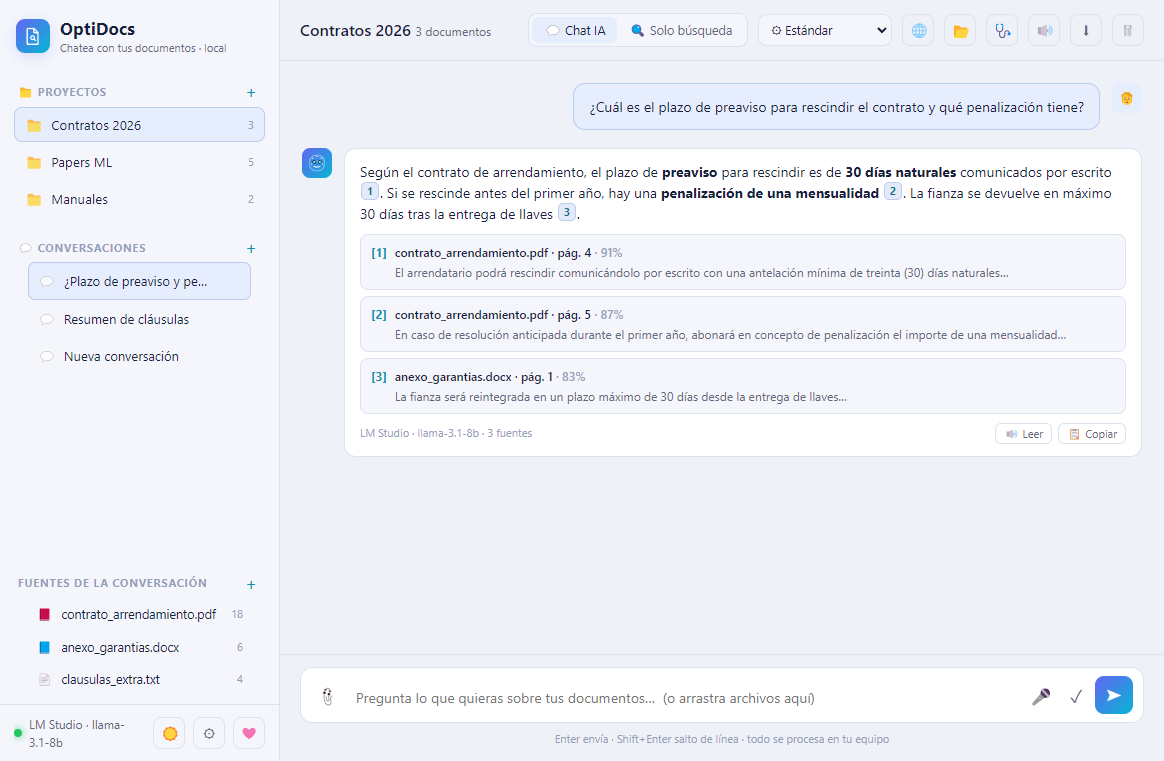Open the Papers ML project

140,162
